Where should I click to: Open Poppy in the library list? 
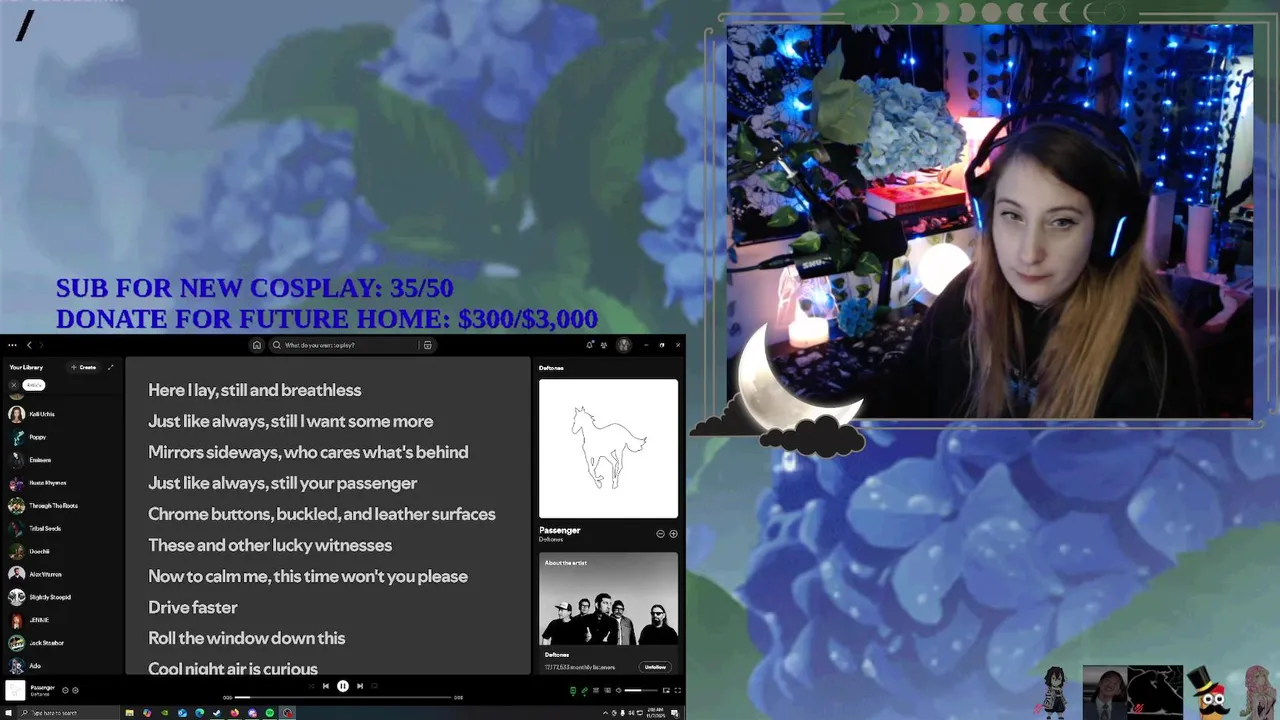(x=62, y=437)
